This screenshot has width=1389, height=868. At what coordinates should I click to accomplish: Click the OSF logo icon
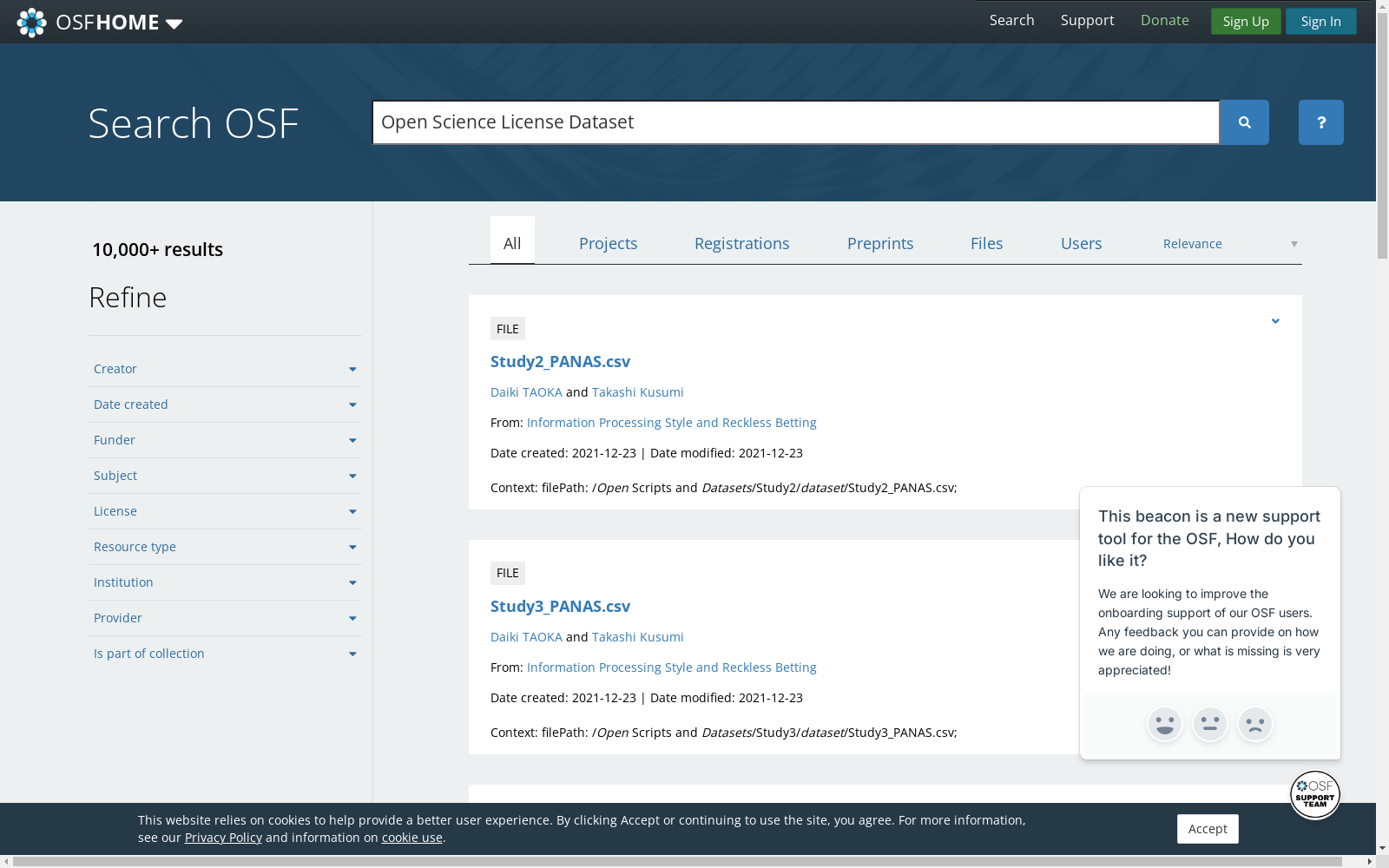click(x=32, y=22)
